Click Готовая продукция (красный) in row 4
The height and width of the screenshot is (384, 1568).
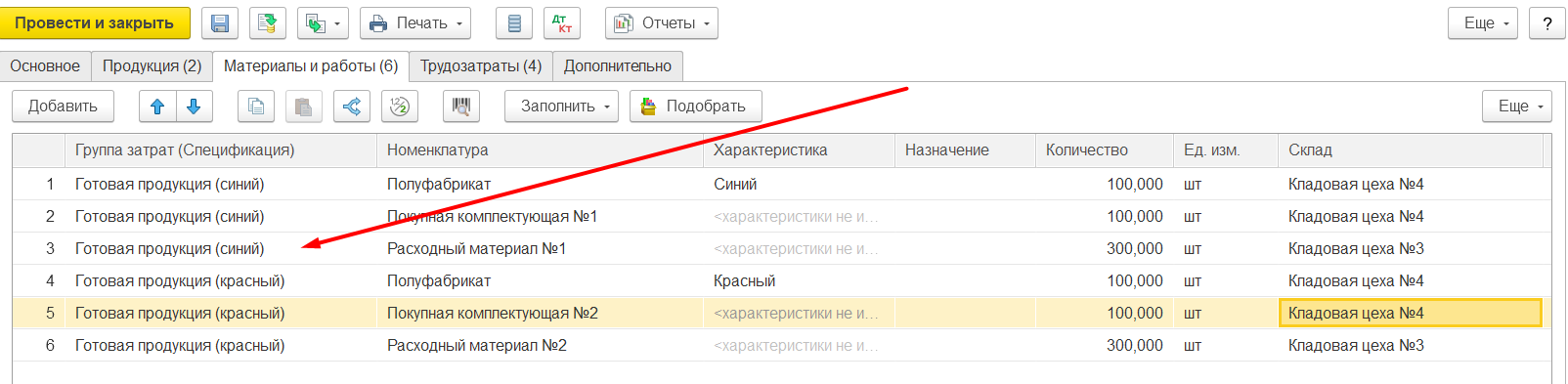pyautogui.click(x=220, y=280)
